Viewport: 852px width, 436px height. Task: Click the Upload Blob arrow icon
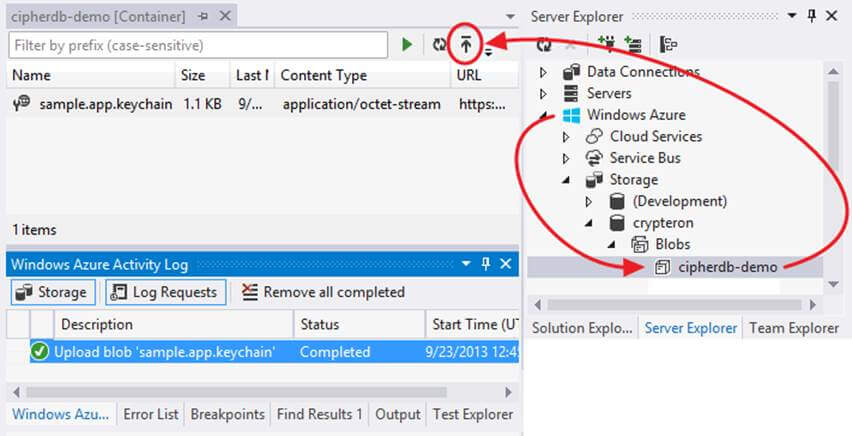[x=466, y=44]
